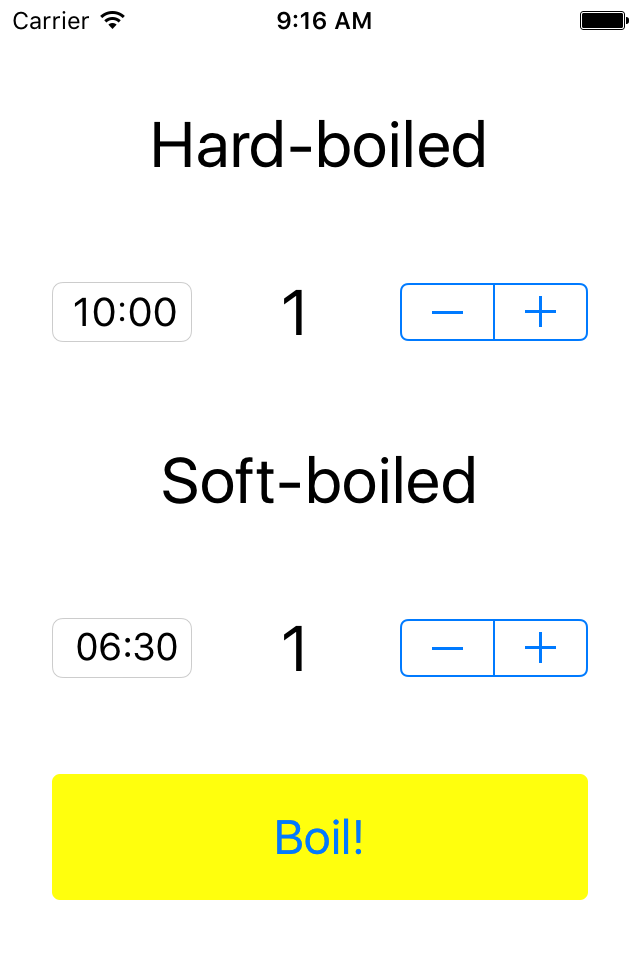Tap the Wi-Fi signal icon in status bar
This screenshot has width=640, height=960.
113,21
